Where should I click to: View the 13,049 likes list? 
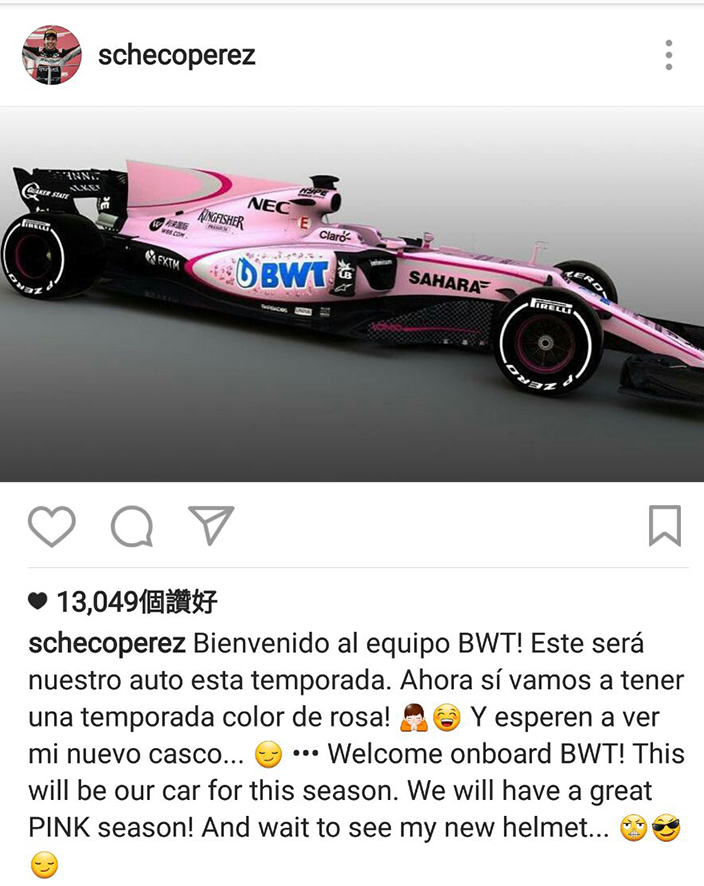(137, 602)
